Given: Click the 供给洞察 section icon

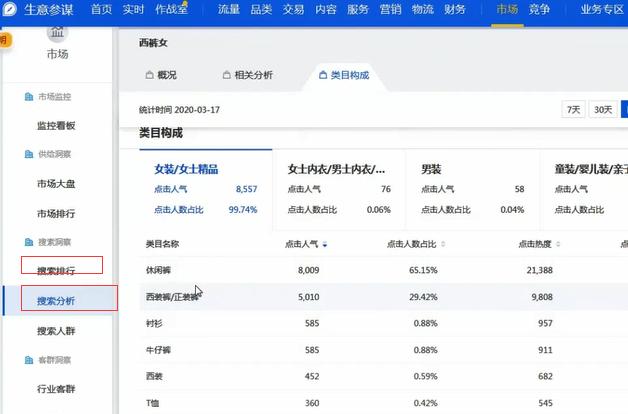Looking at the screenshot, I should point(29,154).
